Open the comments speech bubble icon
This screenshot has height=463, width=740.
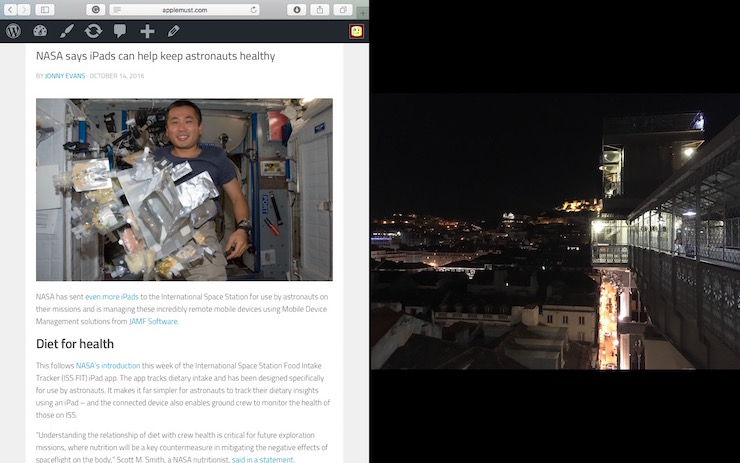click(x=120, y=31)
